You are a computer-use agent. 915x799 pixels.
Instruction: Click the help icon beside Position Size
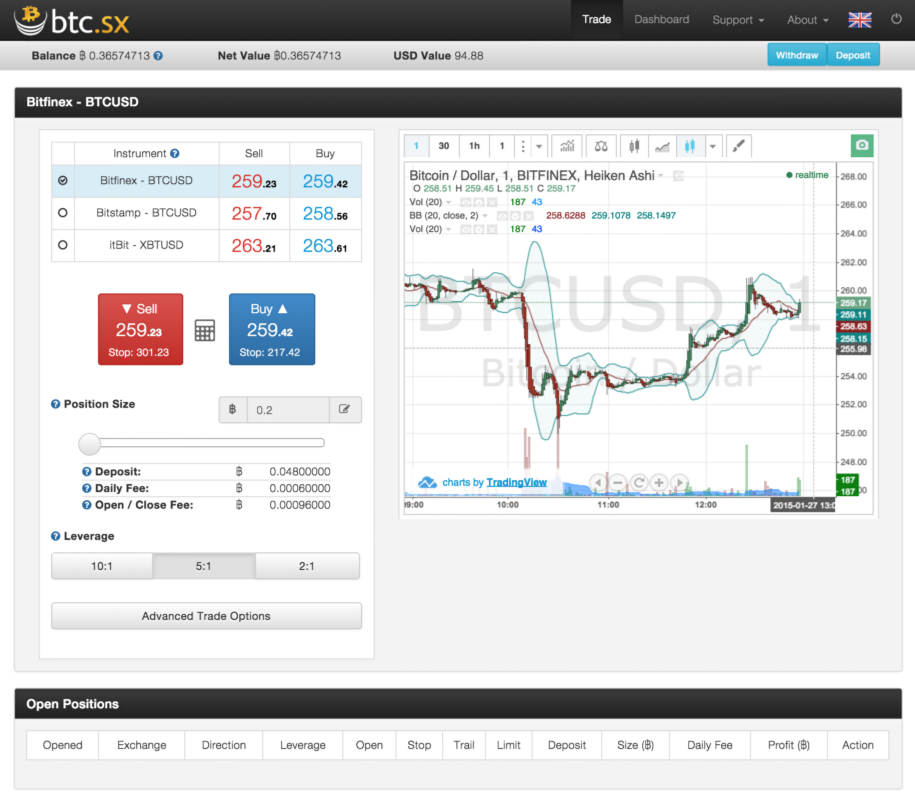tap(55, 404)
